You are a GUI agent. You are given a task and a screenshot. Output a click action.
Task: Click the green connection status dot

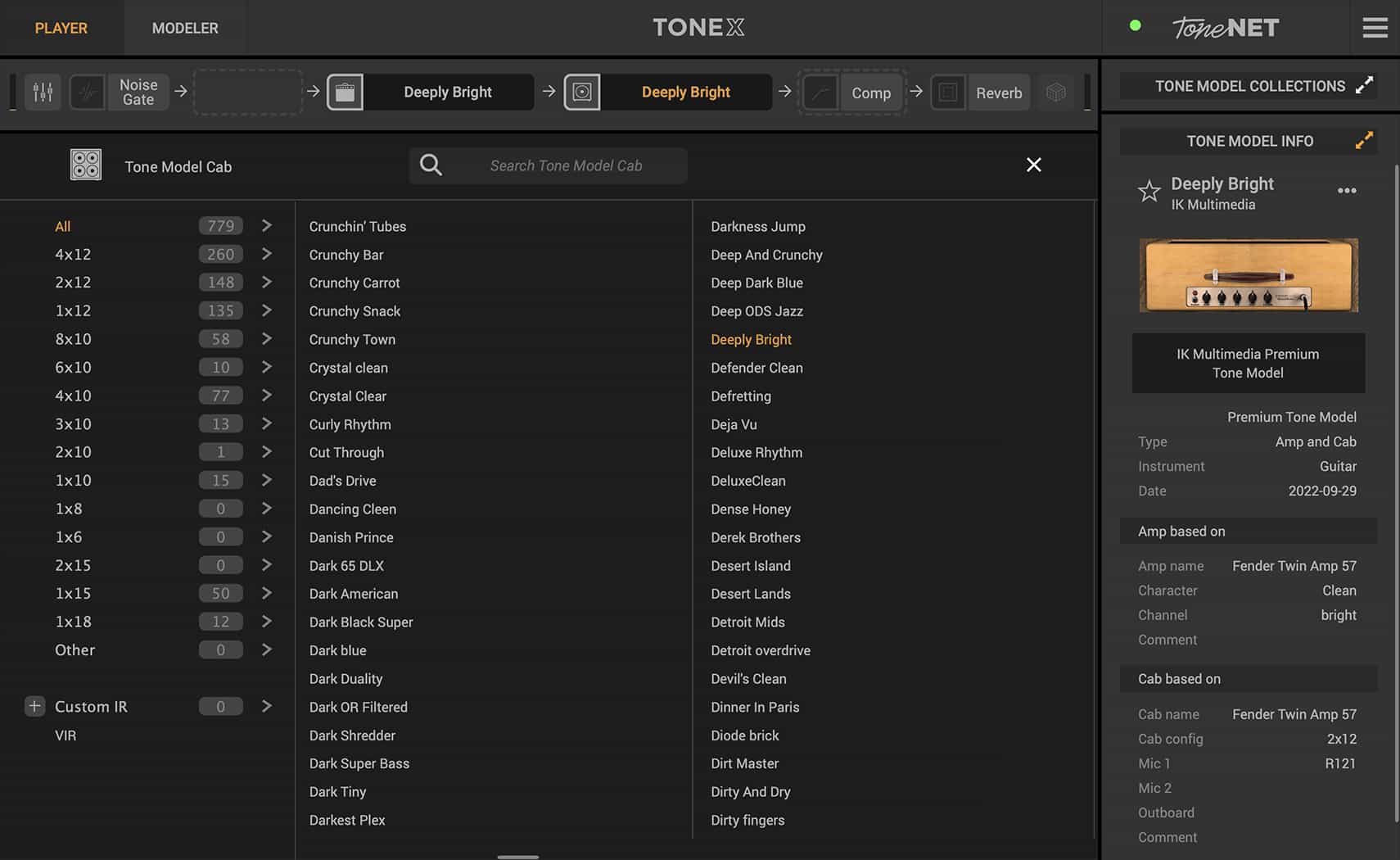click(x=1136, y=25)
